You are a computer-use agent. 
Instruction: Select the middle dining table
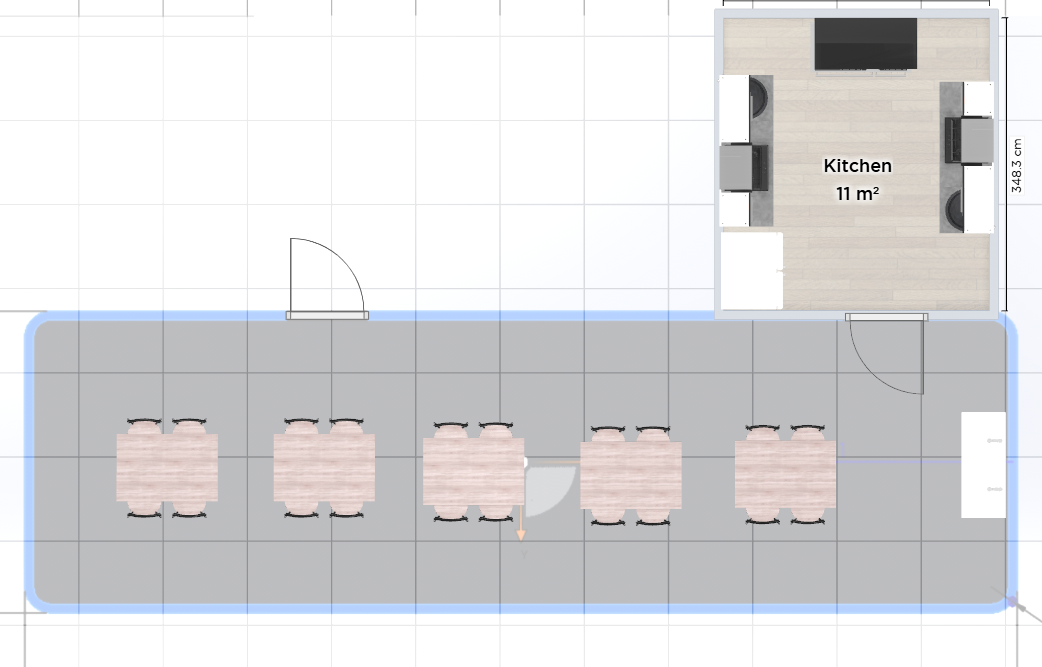point(473,471)
